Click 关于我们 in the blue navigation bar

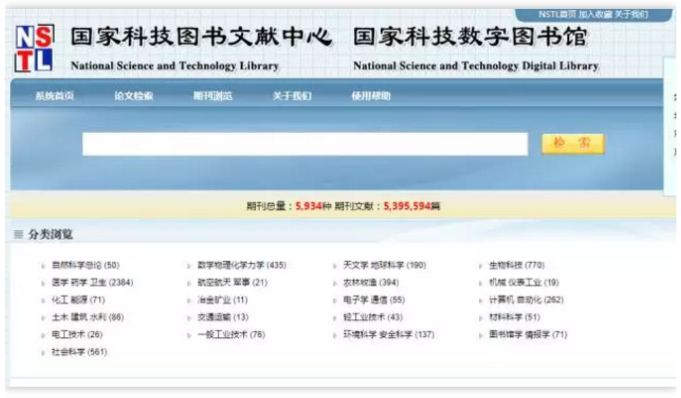(292, 96)
